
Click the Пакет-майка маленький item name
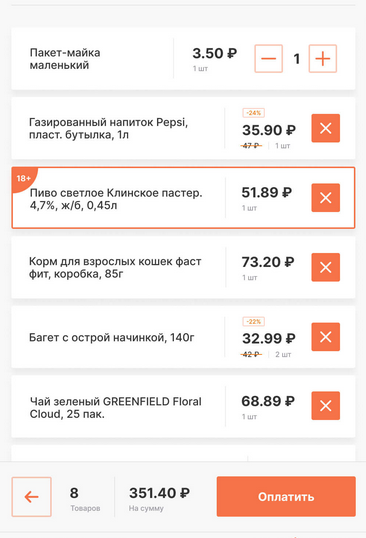(65, 59)
